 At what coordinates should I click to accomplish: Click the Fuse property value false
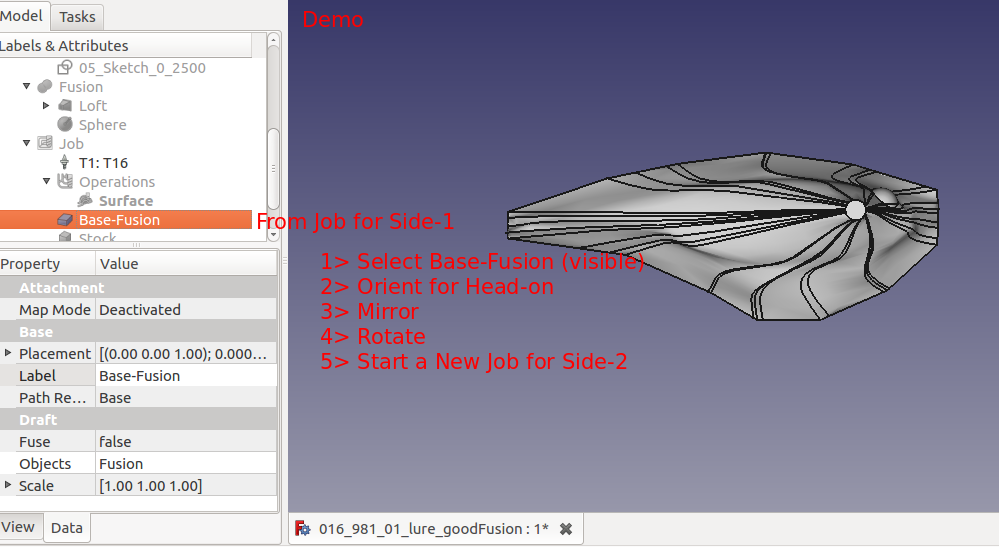(x=116, y=442)
